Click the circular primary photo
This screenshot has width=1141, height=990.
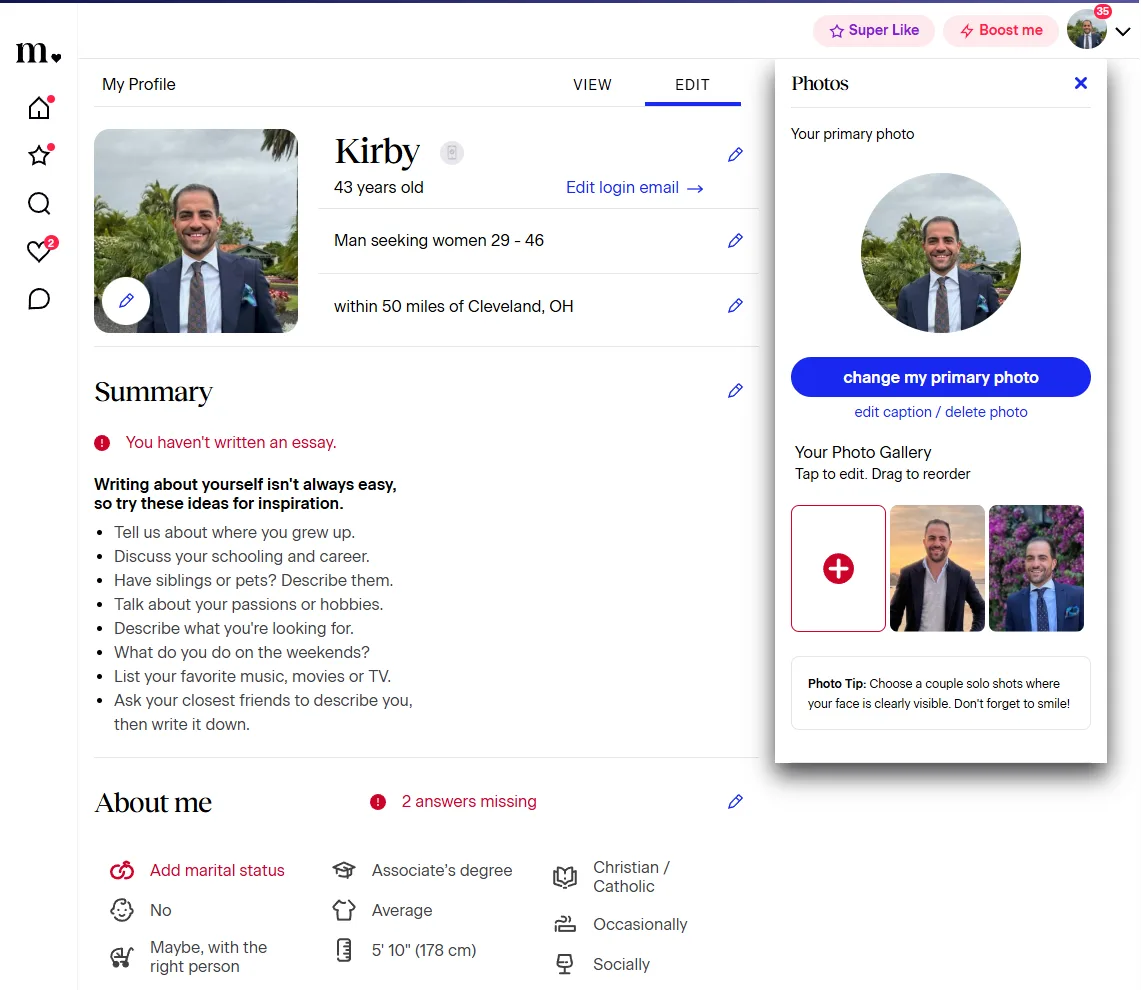coord(940,253)
